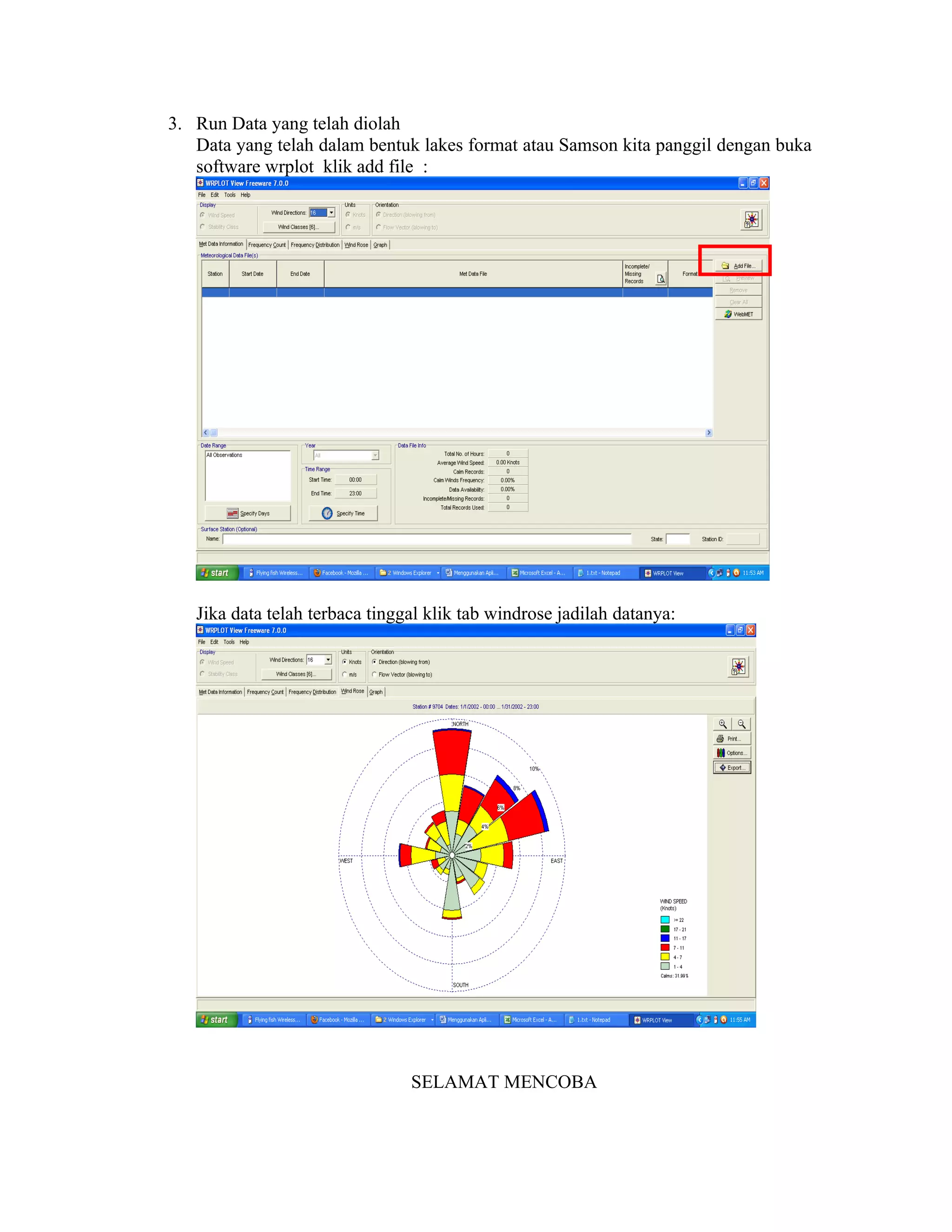The width and height of the screenshot is (952, 1232).
Task: Open Wind Directions dropdown in lower window
Action: click(x=328, y=660)
